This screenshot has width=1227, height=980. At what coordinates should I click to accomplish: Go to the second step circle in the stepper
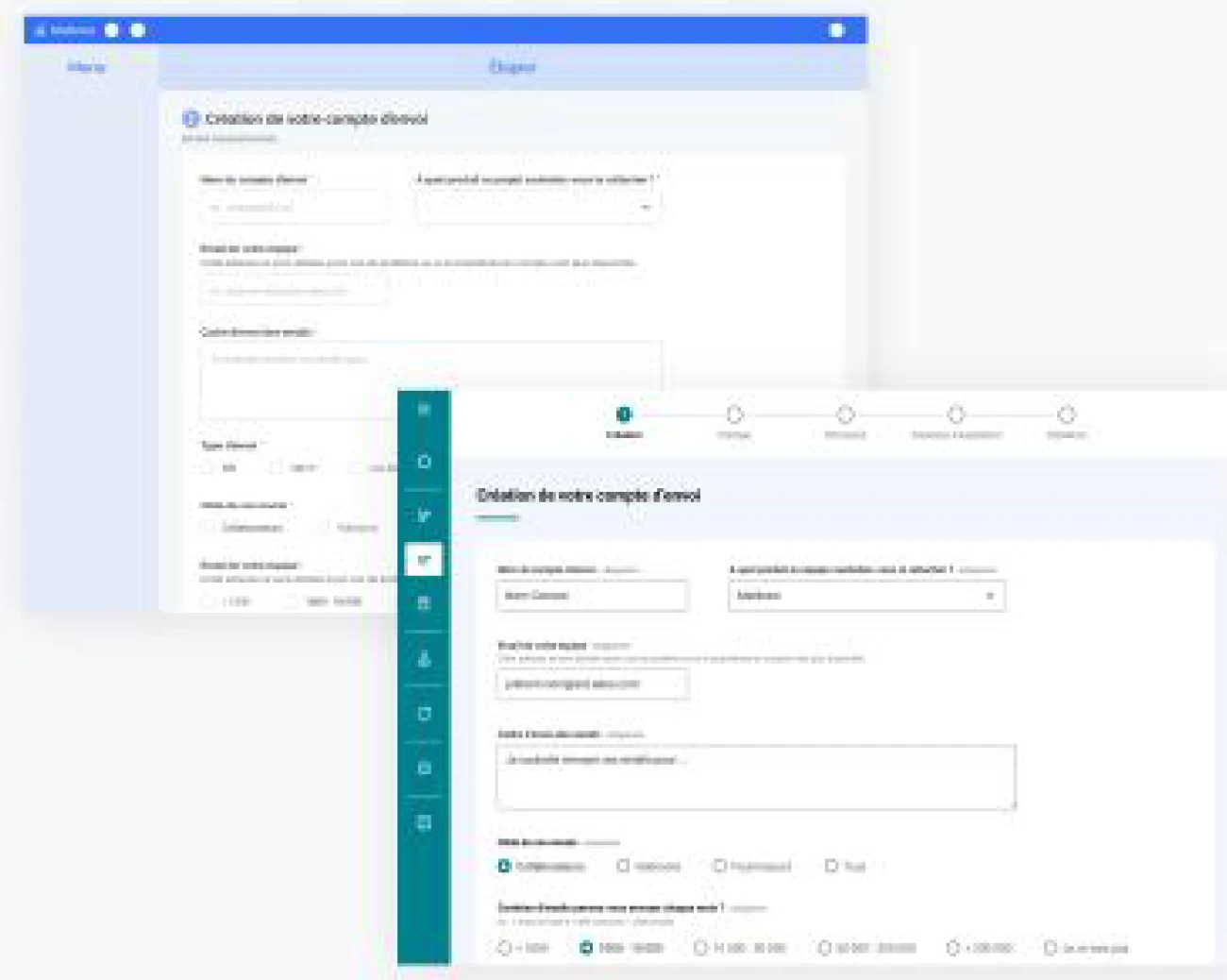(734, 414)
